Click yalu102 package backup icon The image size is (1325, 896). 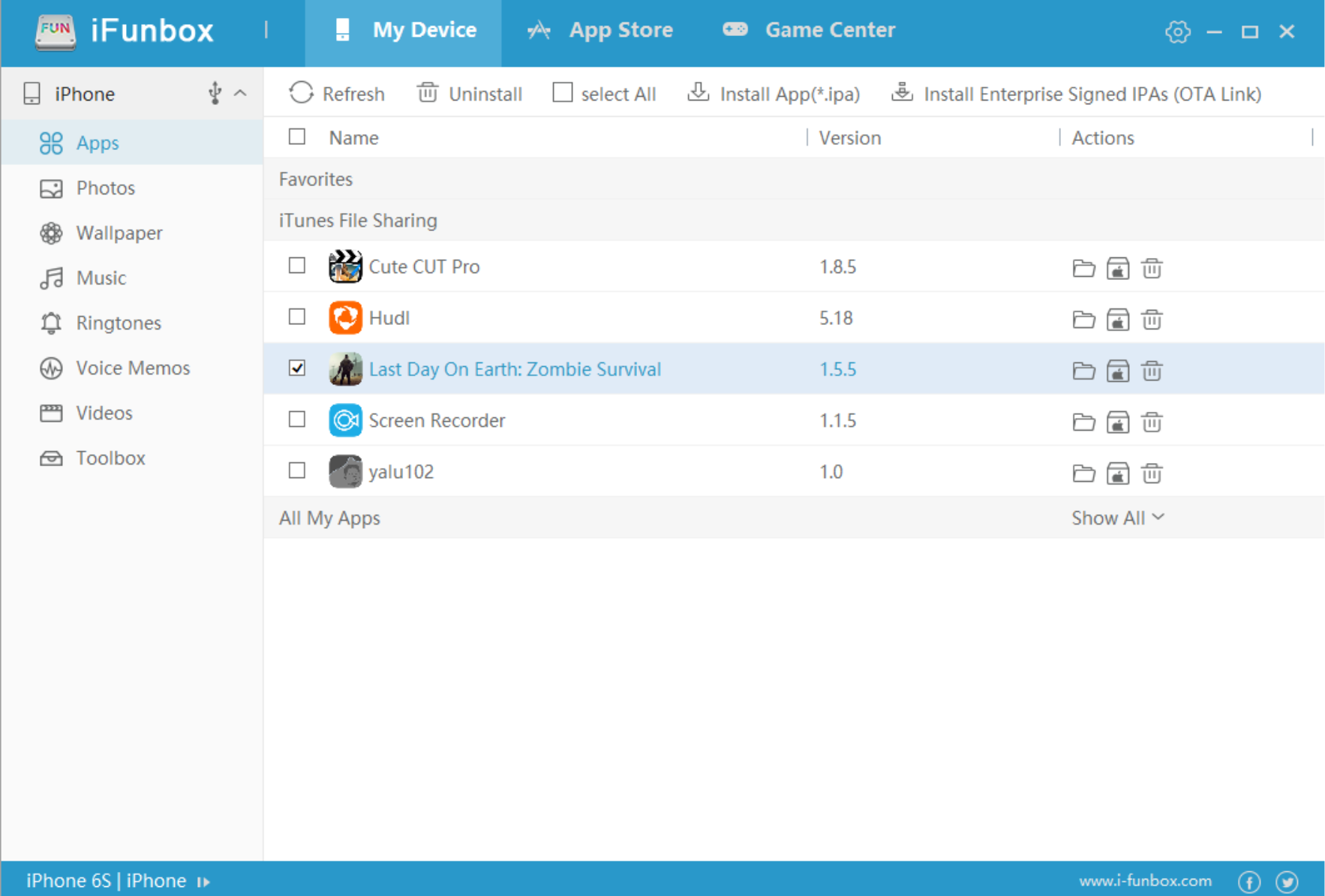tap(1118, 474)
